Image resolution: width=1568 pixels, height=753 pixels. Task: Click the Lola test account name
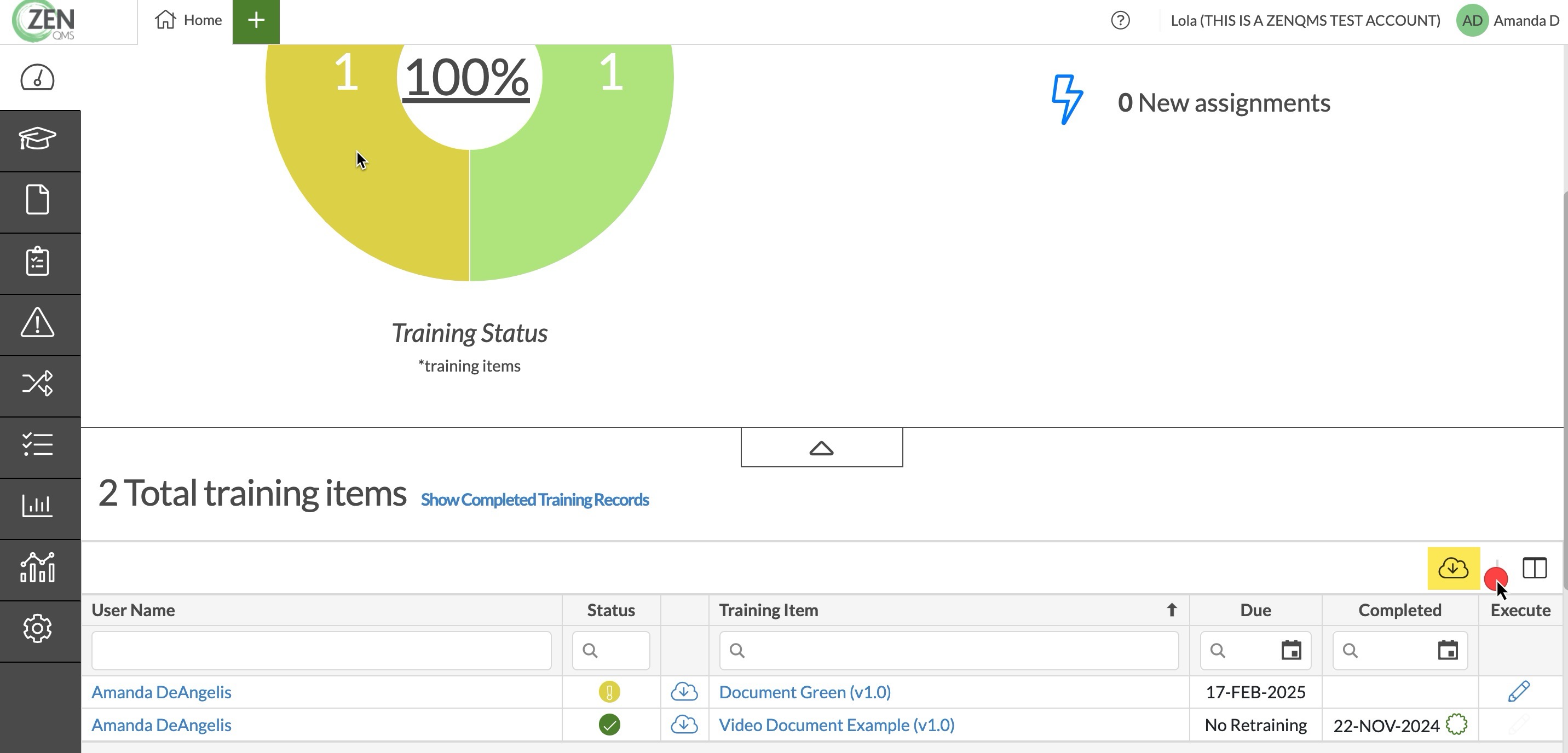(1305, 21)
